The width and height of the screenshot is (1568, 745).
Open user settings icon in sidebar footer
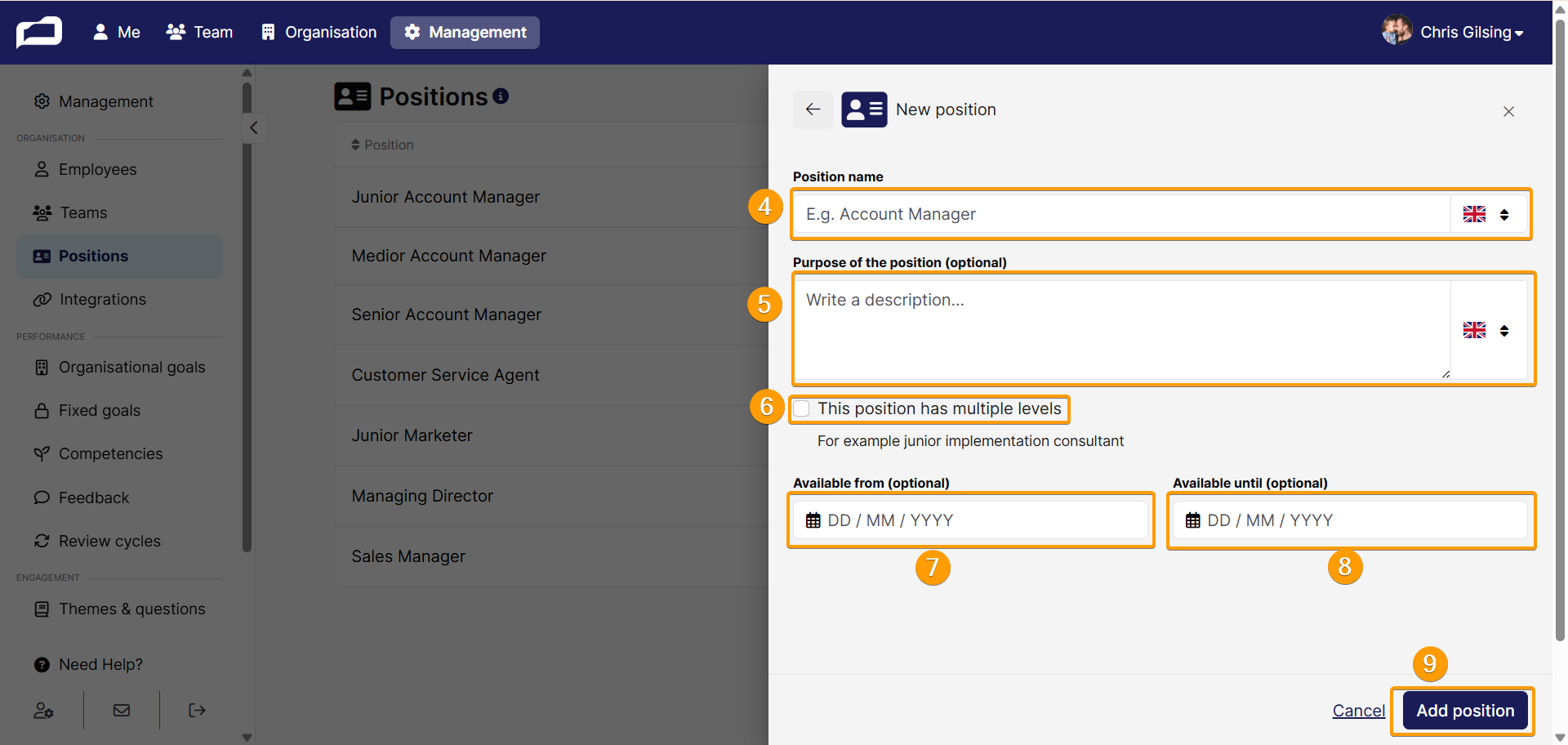43,711
